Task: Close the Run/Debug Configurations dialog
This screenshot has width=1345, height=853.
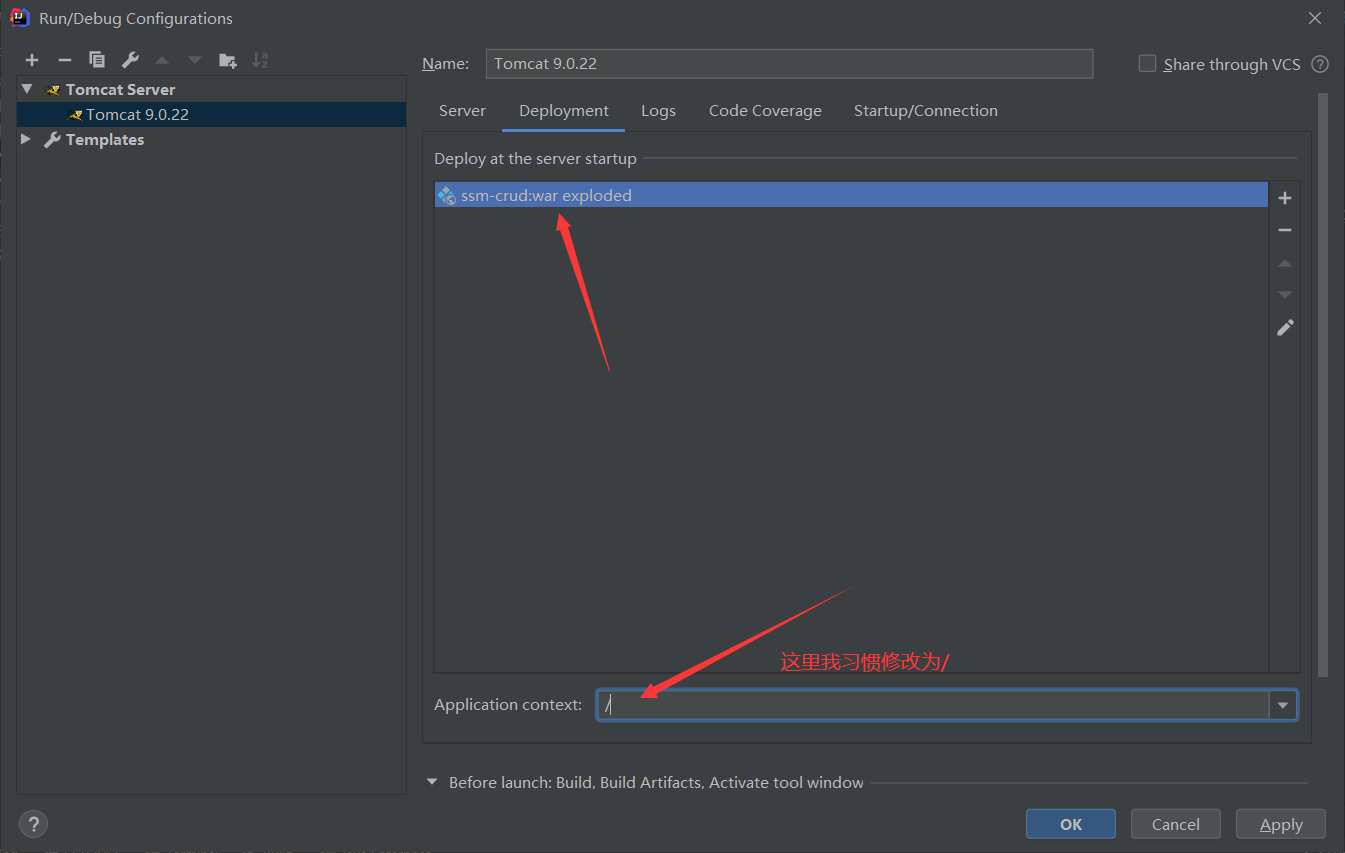Action: [x=1316, y=18]
